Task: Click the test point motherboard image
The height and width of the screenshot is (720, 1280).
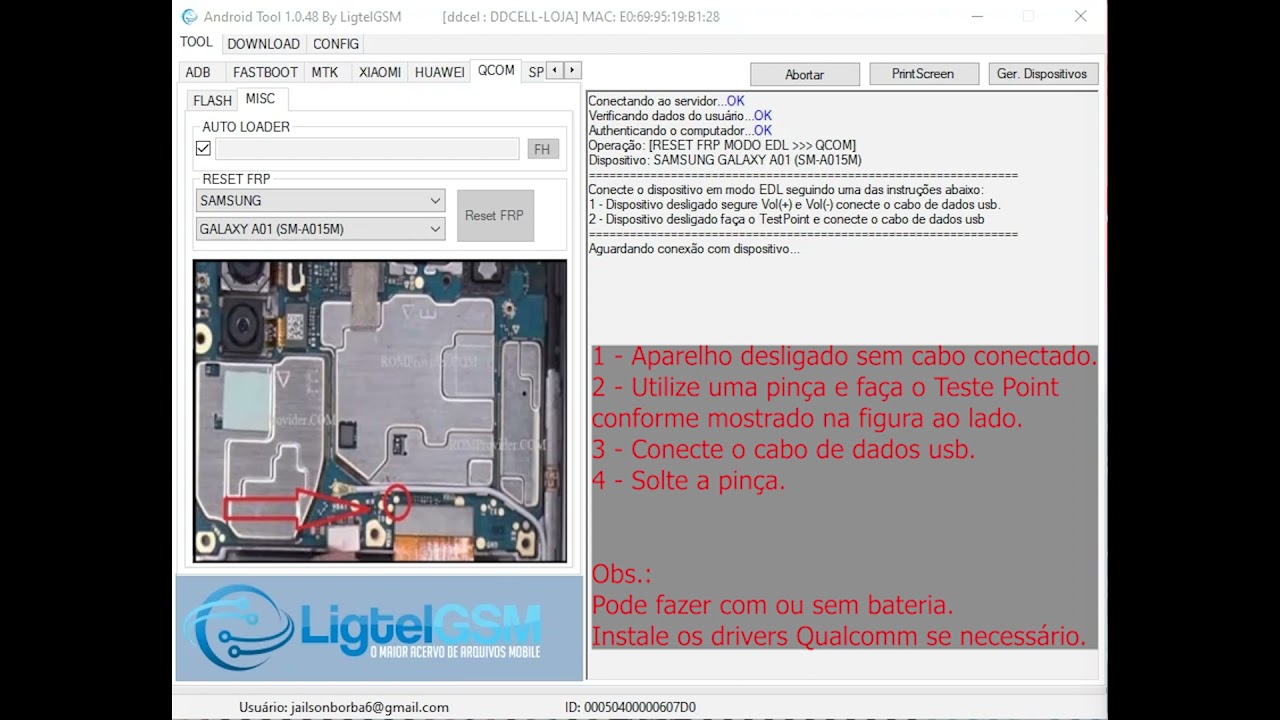Action: 380,411
